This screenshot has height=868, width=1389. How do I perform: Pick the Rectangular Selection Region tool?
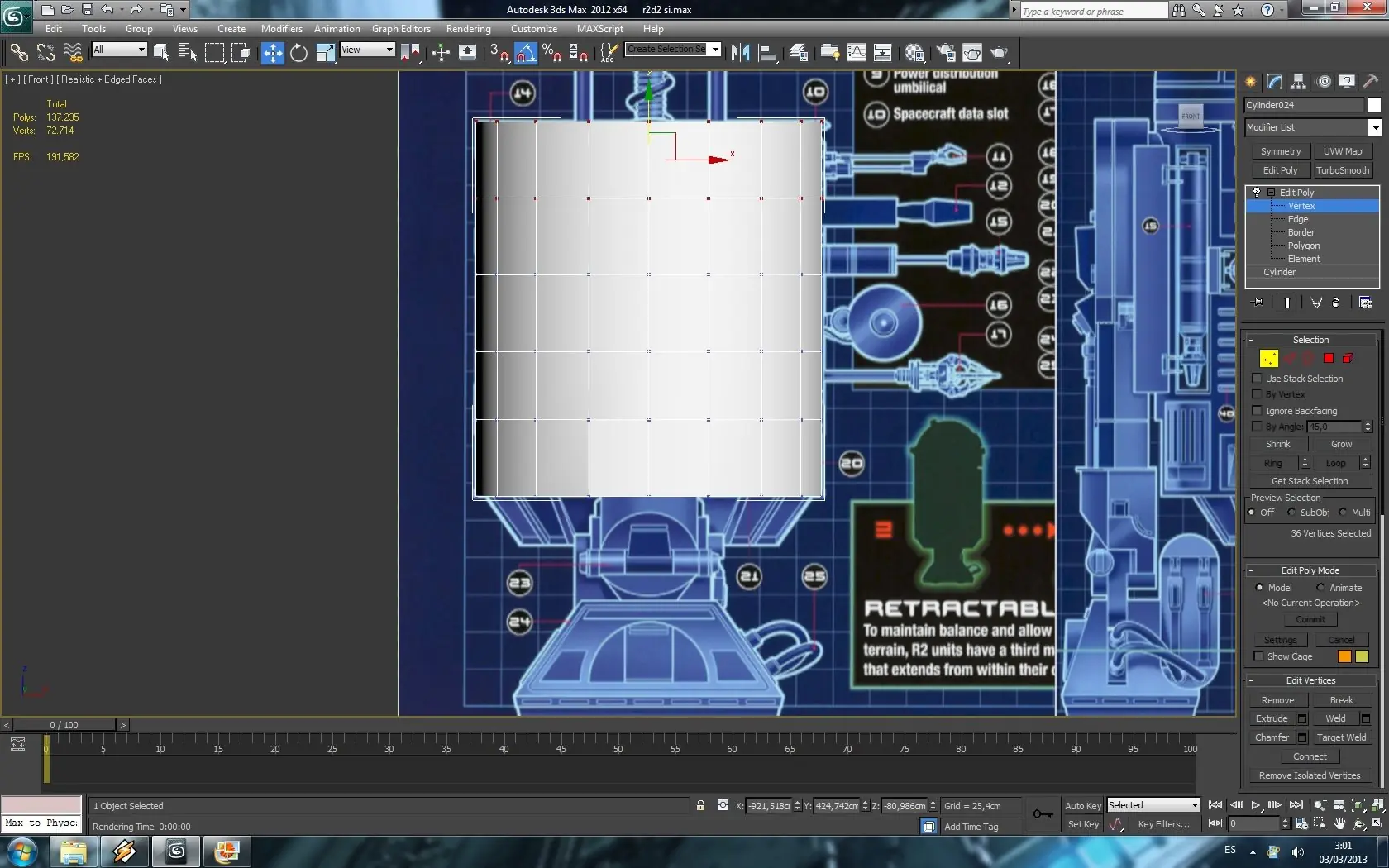214,53
